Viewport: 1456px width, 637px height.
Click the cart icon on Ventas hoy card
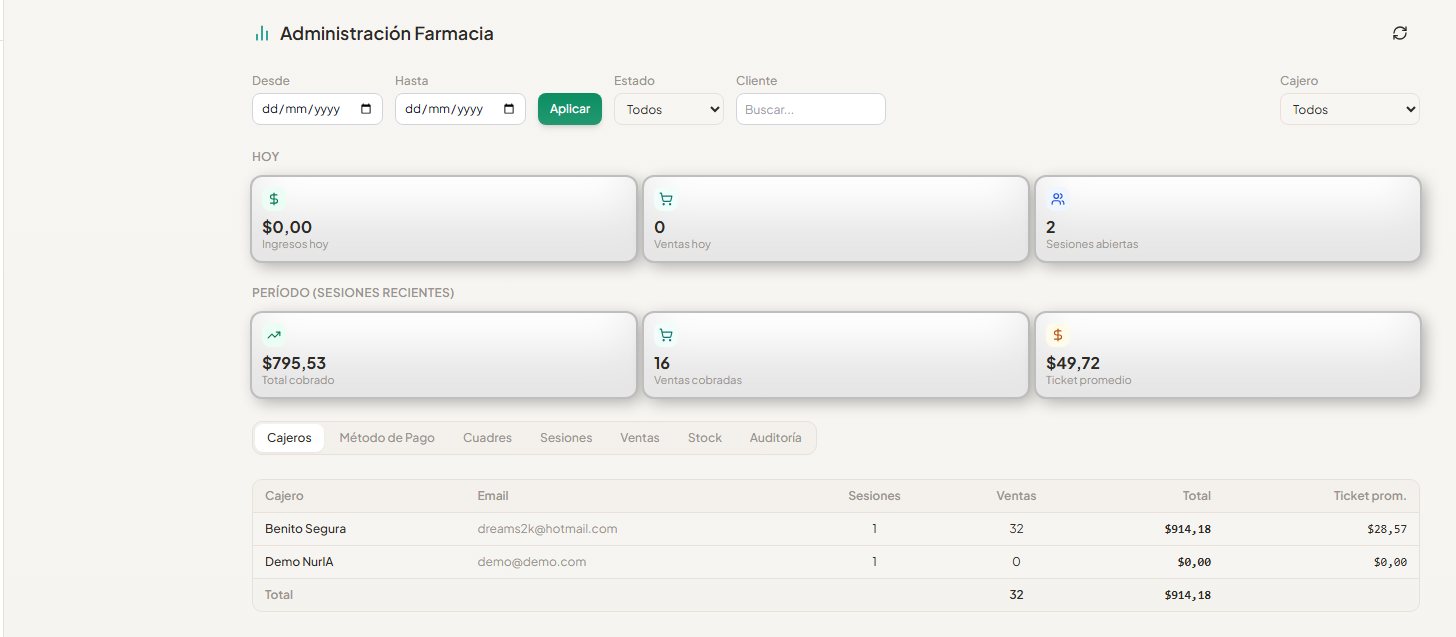click(666, 199)
